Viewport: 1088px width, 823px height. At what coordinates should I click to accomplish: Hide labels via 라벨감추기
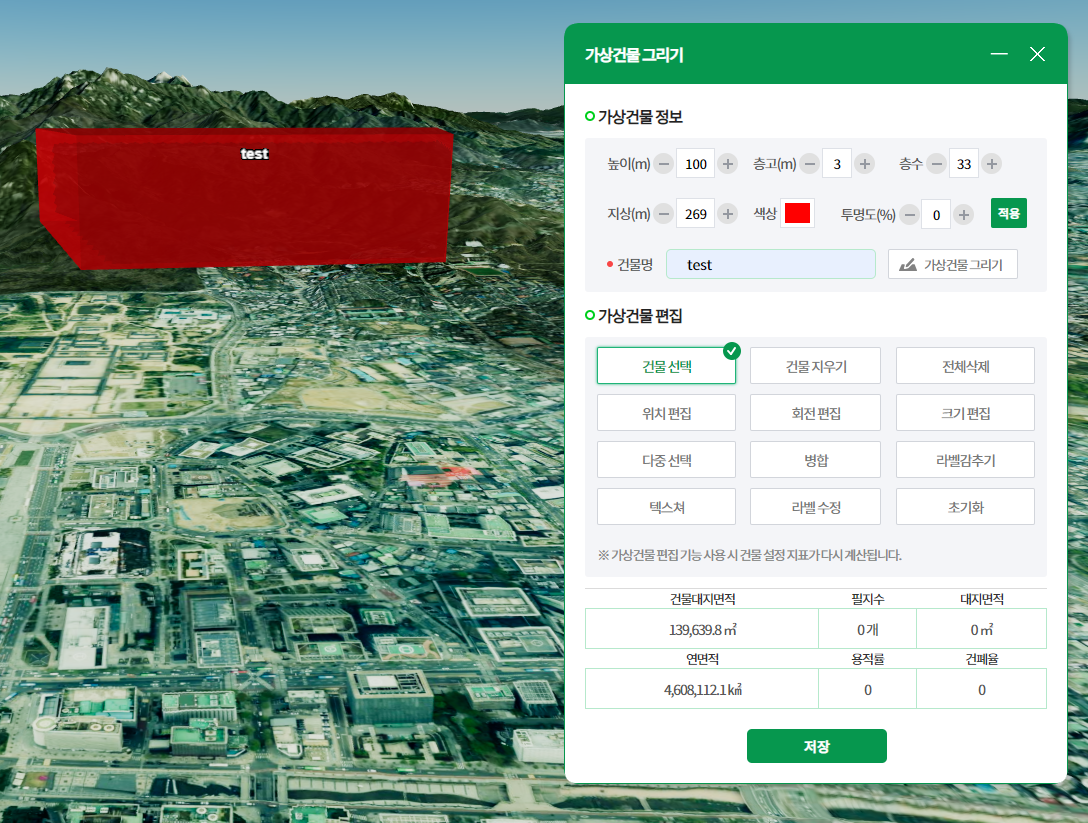pyautogui.click(x=965, y=460)
